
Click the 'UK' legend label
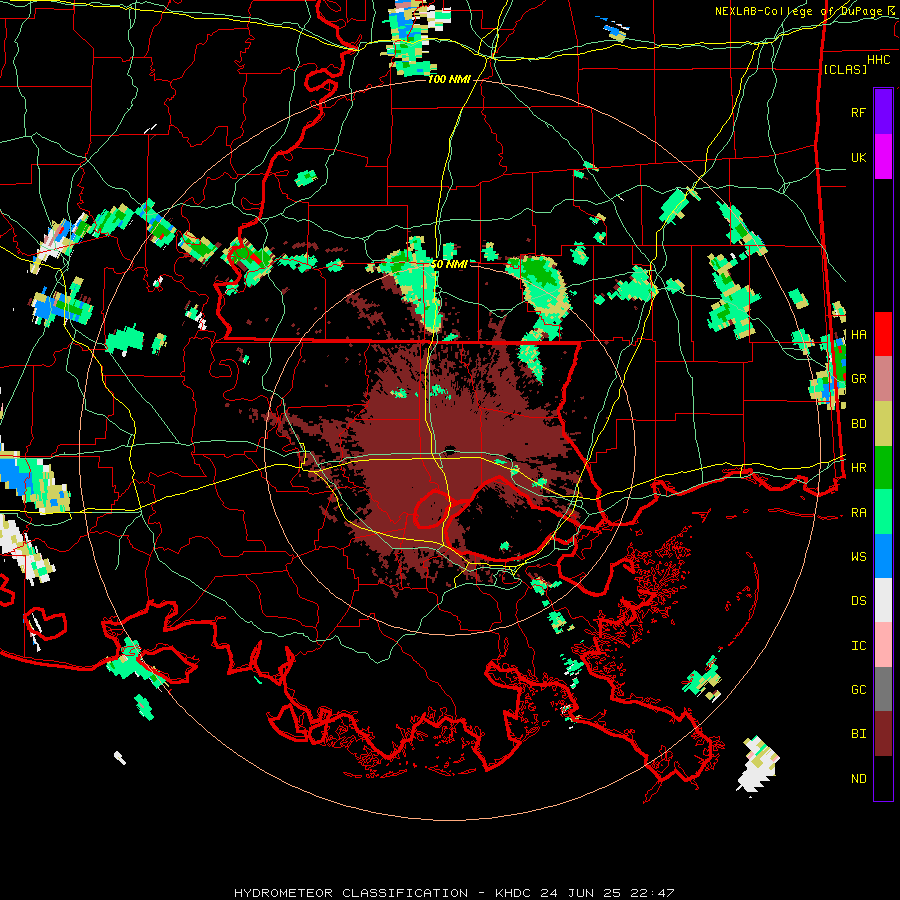[x=858, y=157]
